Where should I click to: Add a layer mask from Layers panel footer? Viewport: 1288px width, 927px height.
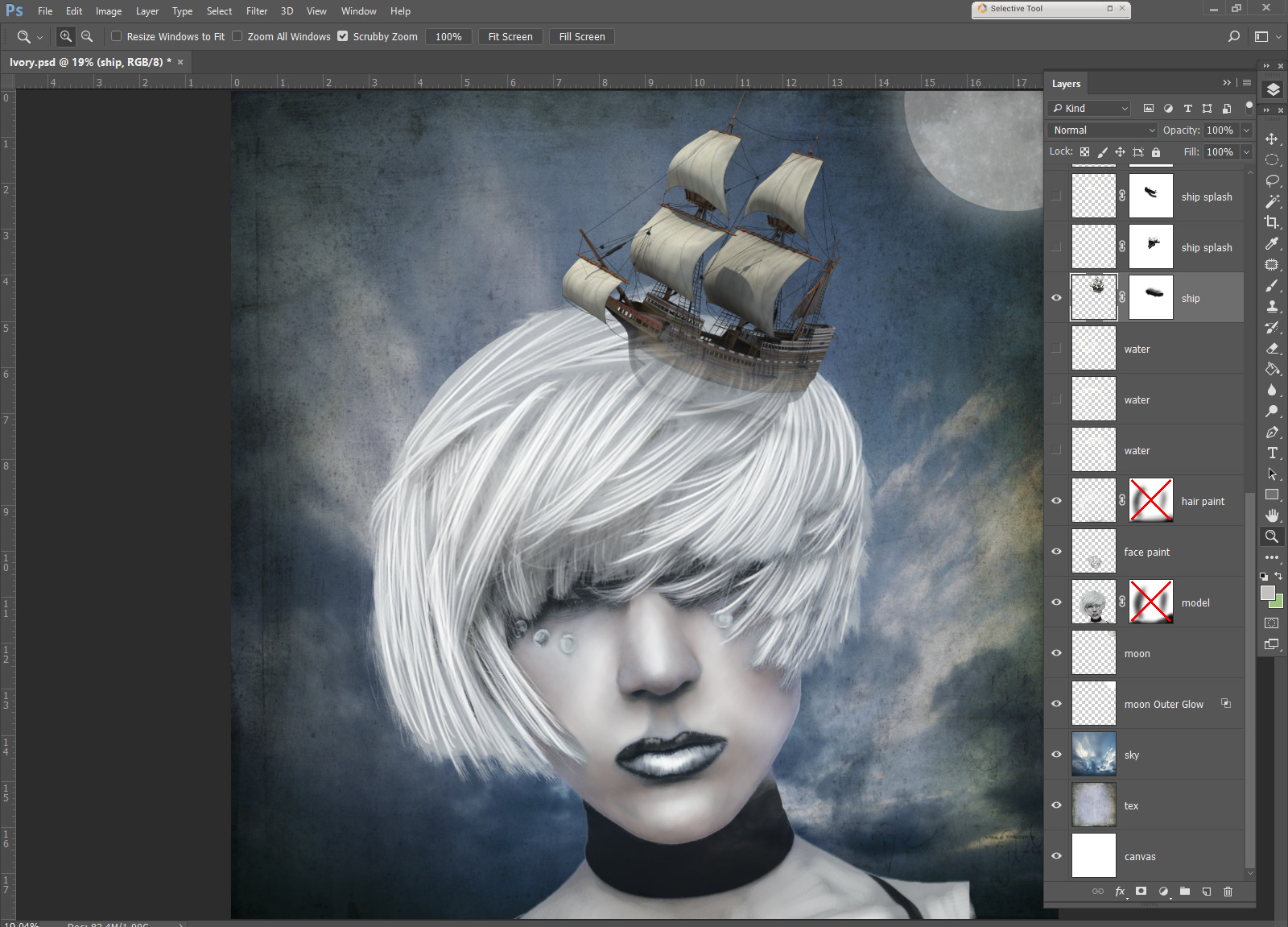(1141, 891)
